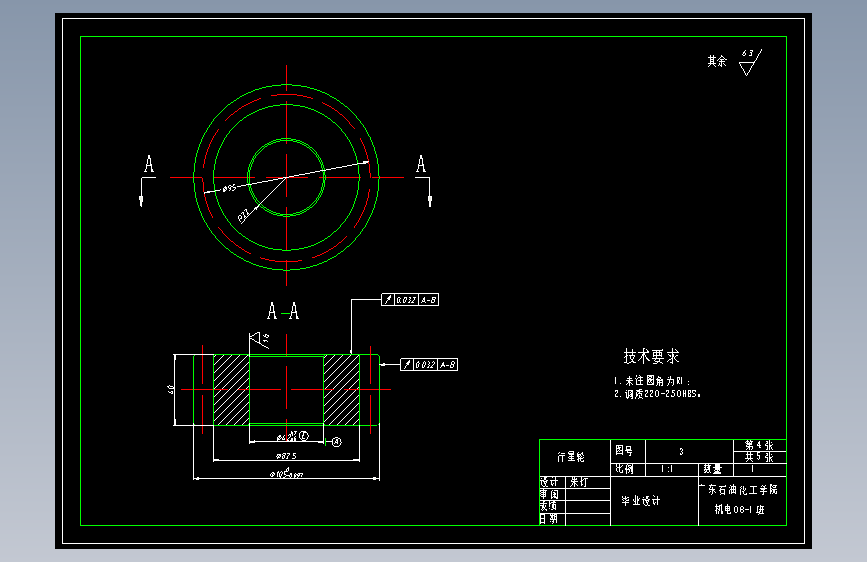
Task: Select the right section-cut marker A
Action: [x=421, y=164]
